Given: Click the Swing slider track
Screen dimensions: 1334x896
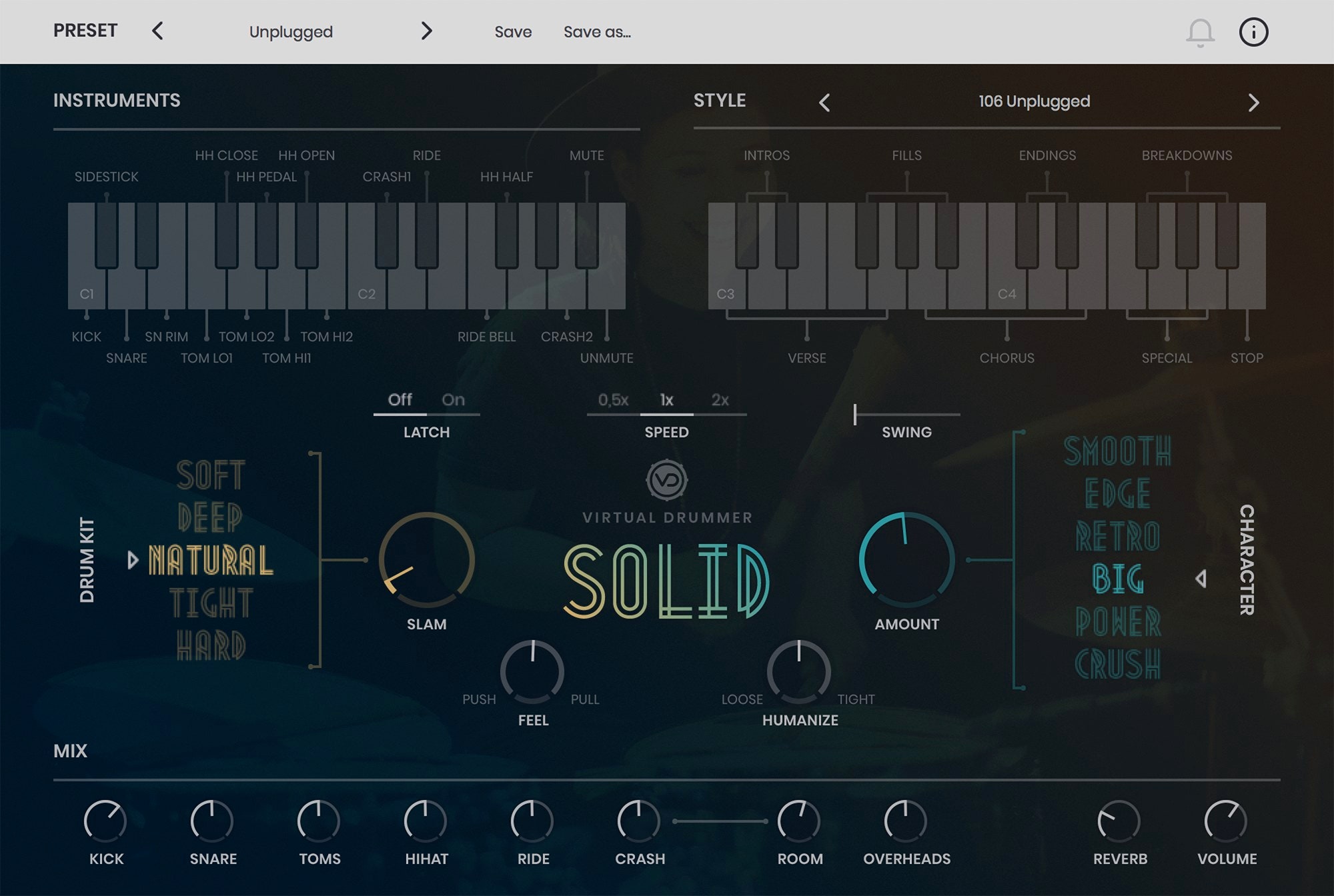Looking at the screenshot, I should point(907,415).
